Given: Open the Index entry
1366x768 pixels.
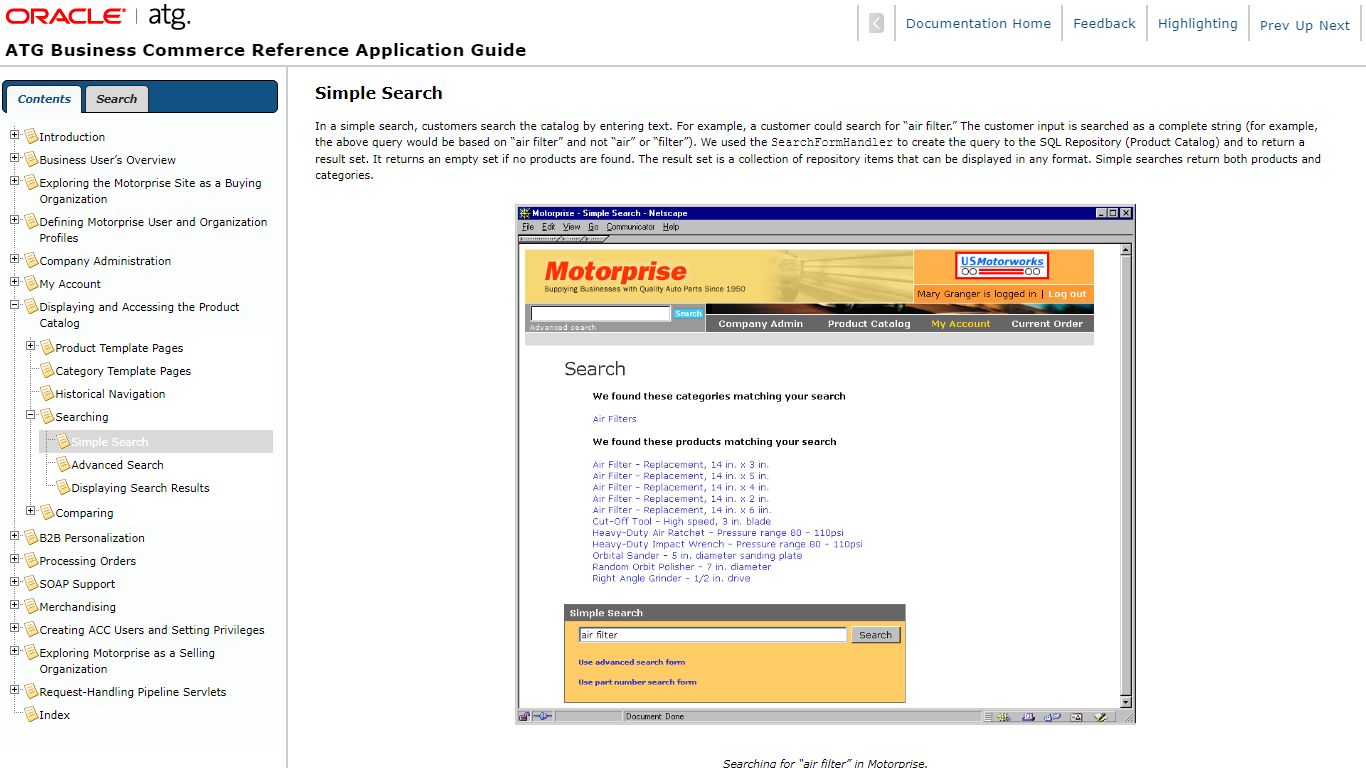Looking at the screenshot, I should 54,715.
